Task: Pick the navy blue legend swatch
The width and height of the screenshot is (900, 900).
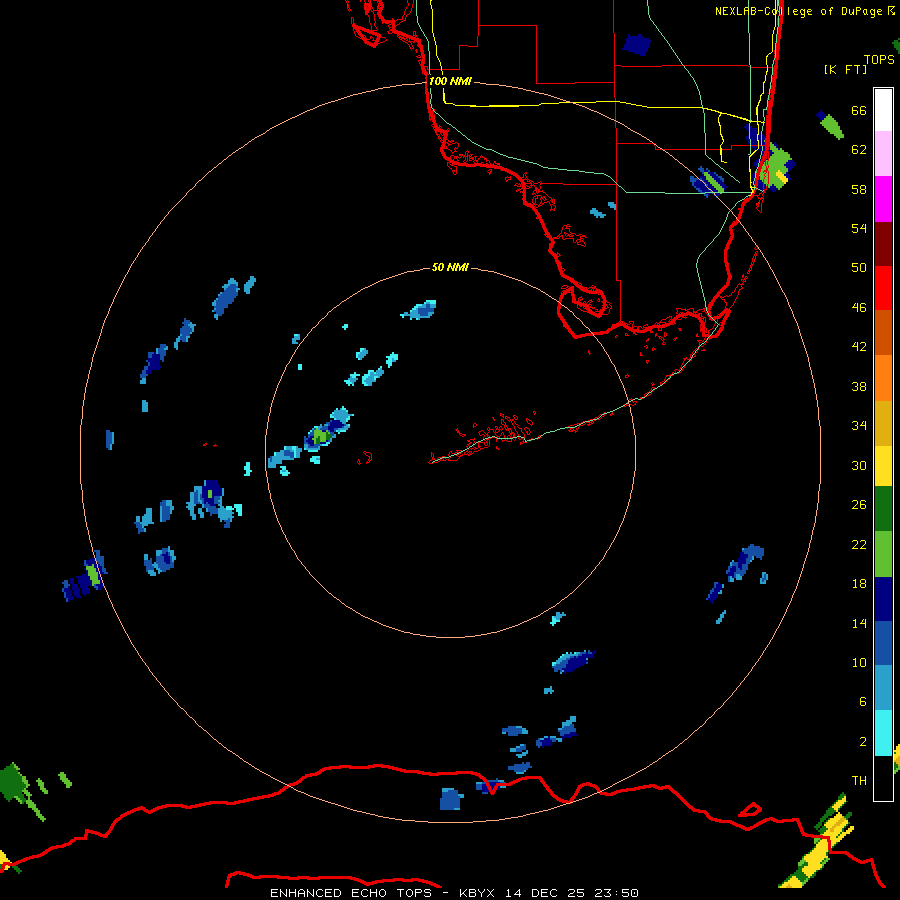Action: point(883,599)
